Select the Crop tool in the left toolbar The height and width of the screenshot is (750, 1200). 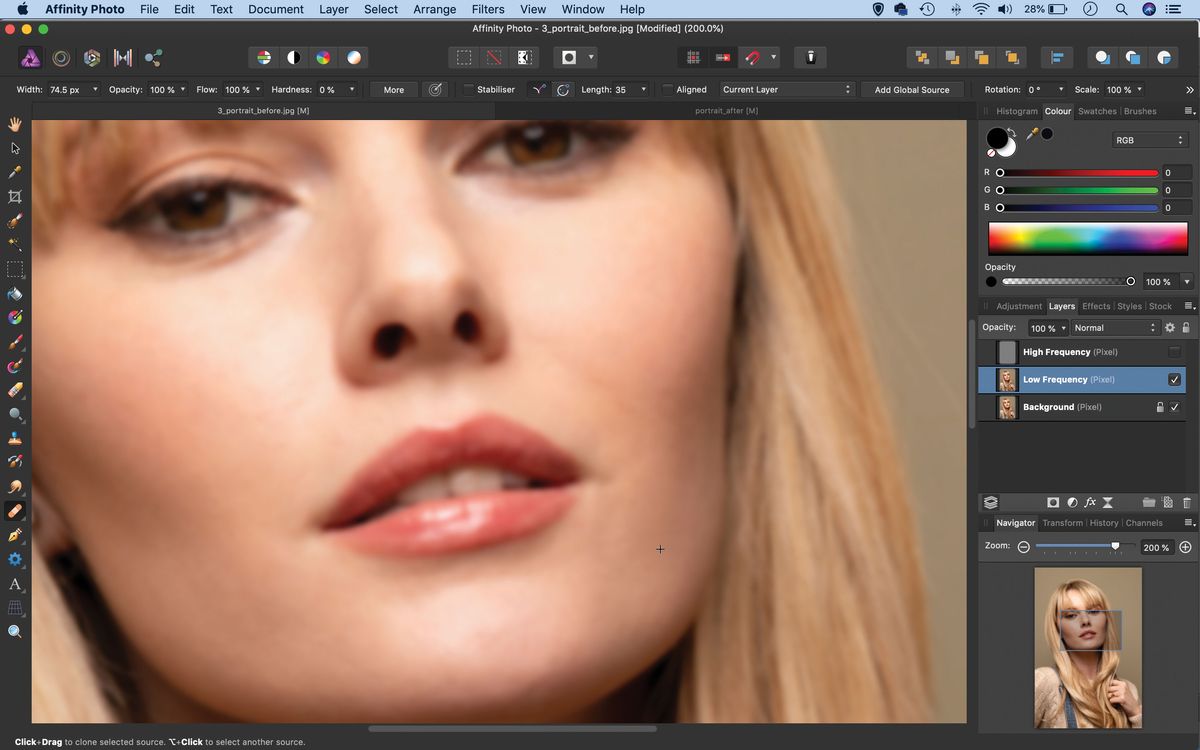pyautogui.click(x=15, y=196)
